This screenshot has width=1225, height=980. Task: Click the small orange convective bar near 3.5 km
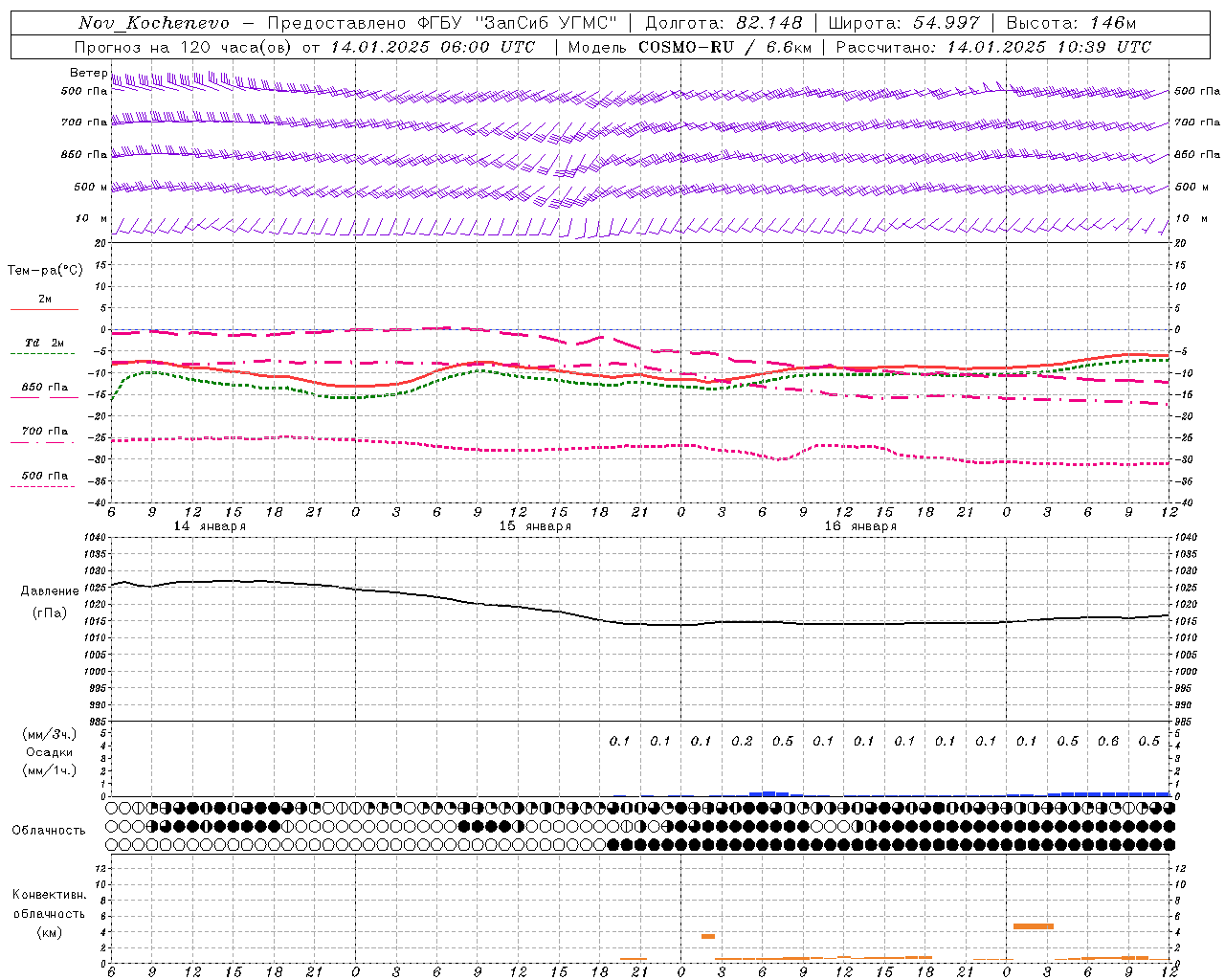coord(708,936)
